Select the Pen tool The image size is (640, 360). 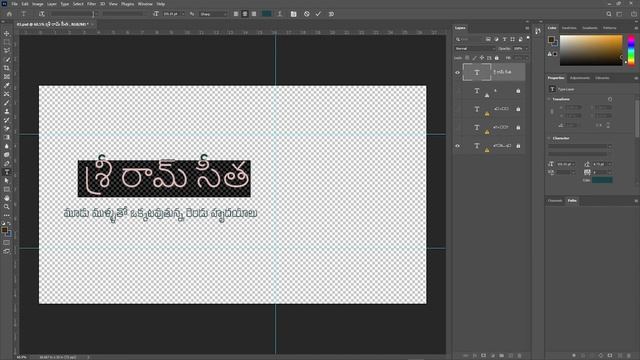click(7, 164)
